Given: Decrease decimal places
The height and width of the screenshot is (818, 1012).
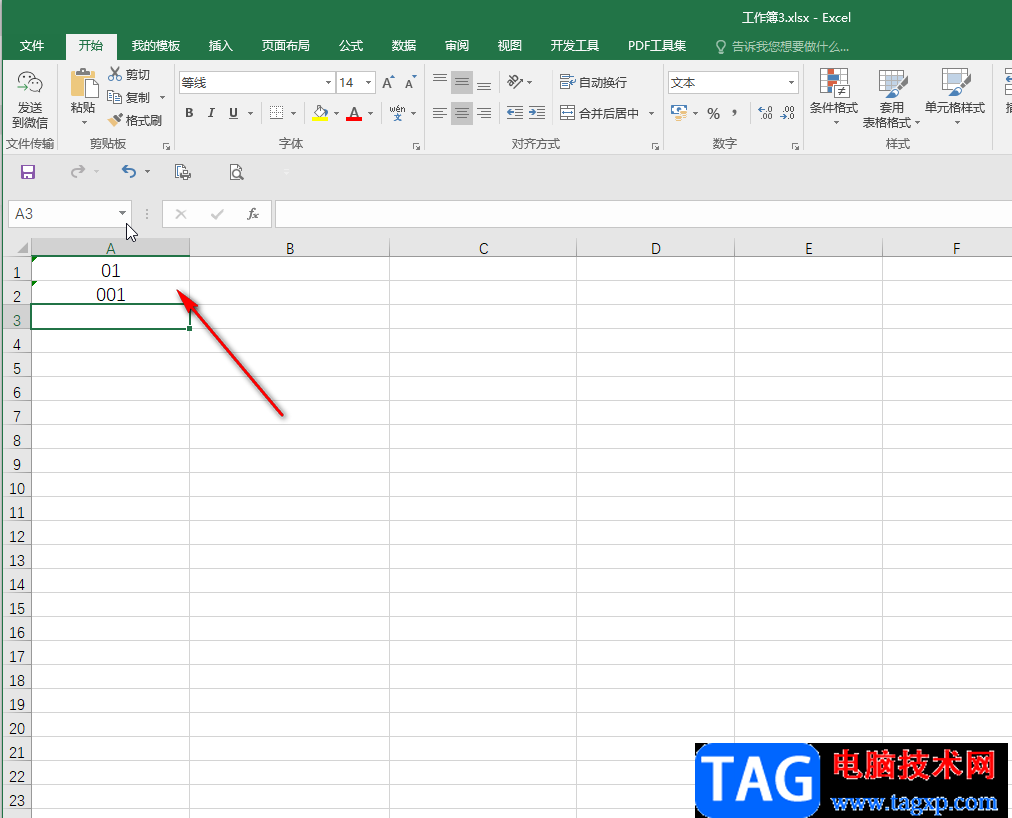Looking at the screenshot, I should pyautogui.click(x=787, y=113).
